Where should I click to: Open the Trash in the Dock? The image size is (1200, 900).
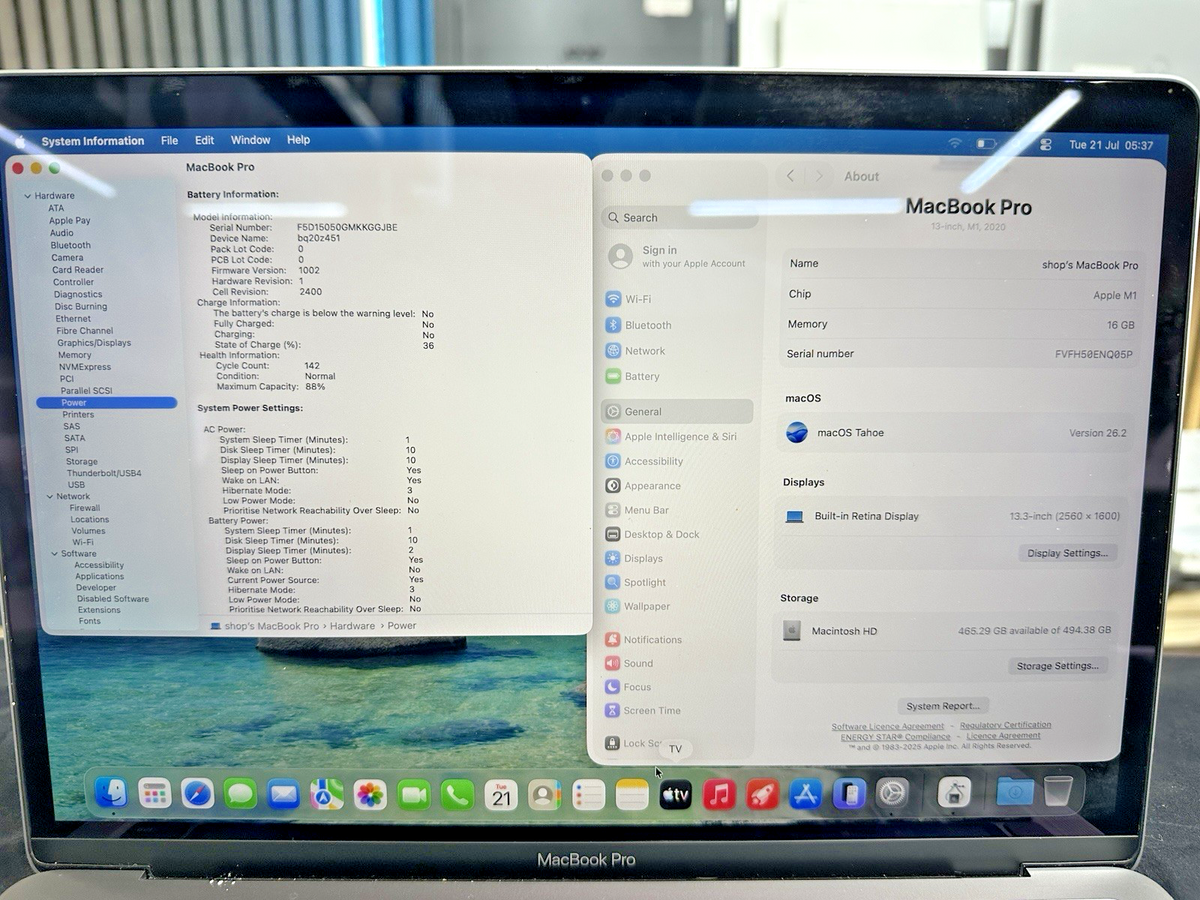click(1058, 792)
